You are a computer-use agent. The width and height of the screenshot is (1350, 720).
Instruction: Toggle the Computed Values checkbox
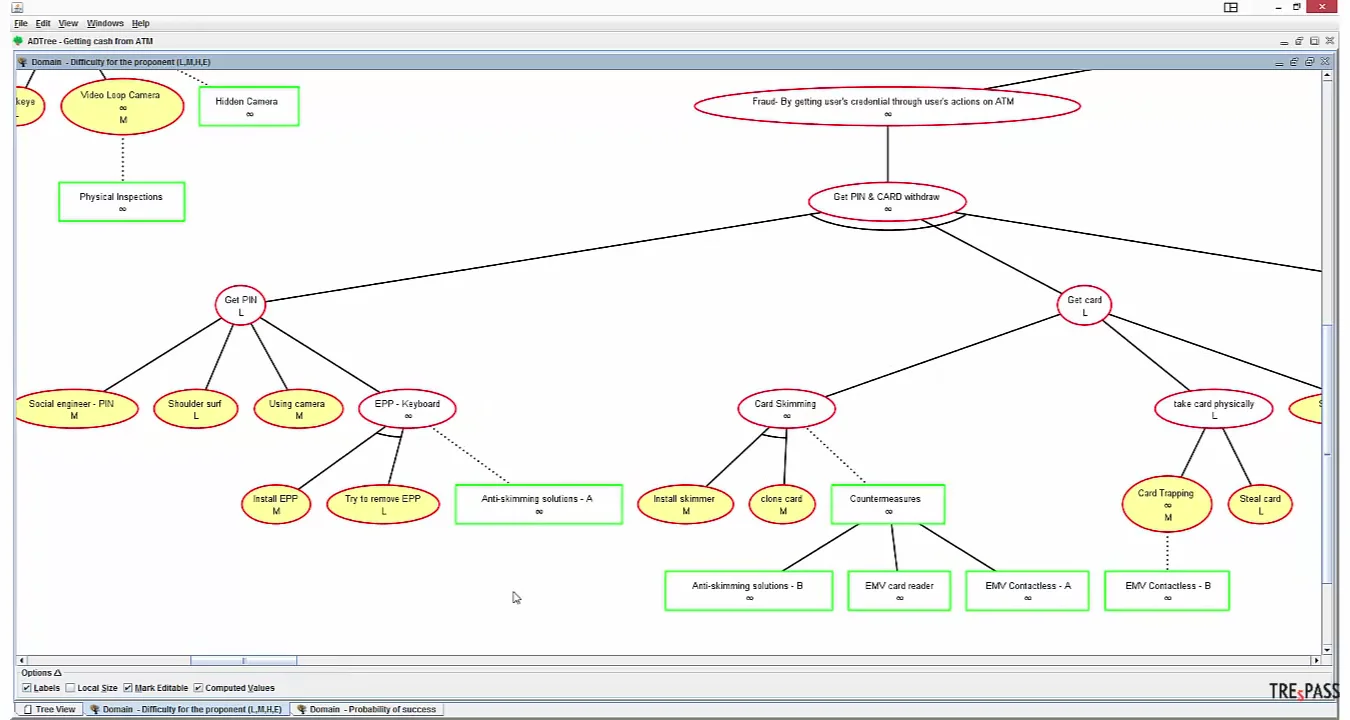pos(198,688)
